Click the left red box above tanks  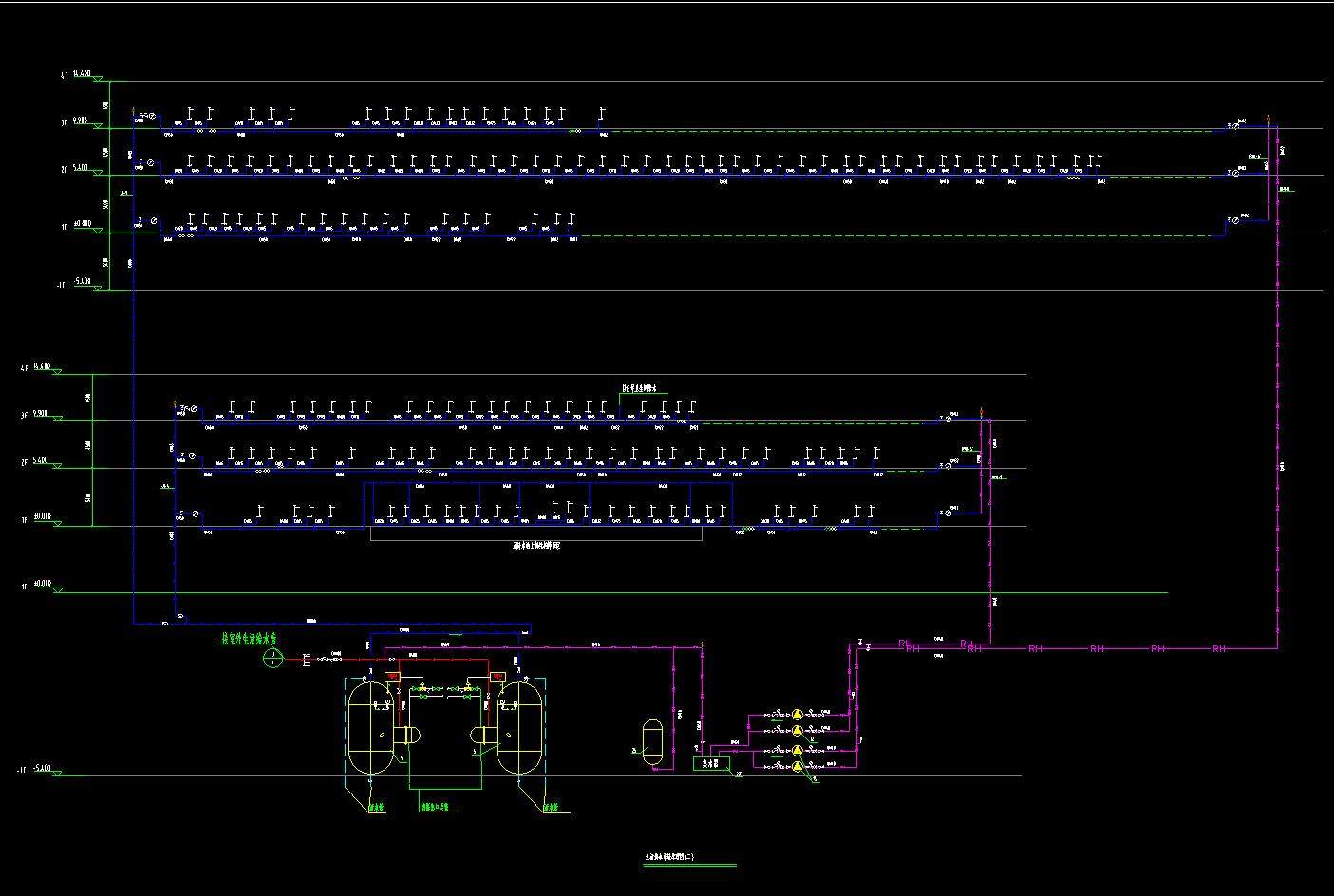point(390,677)
